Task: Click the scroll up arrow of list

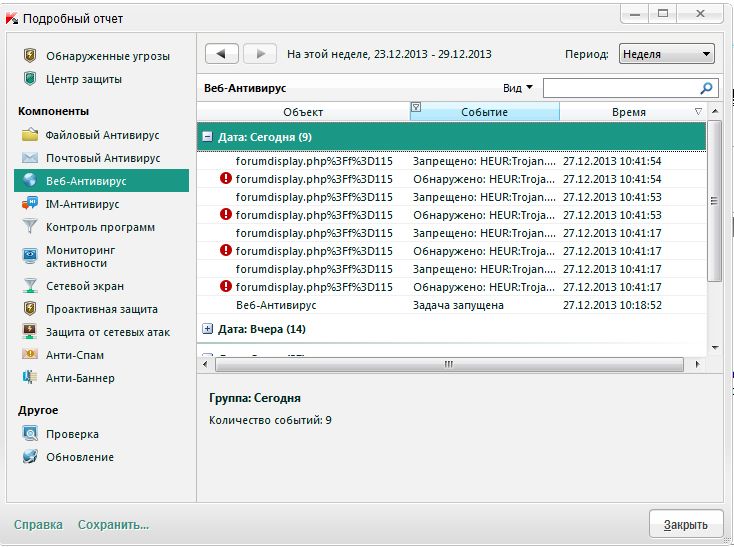Action: [x=715, y=111]
